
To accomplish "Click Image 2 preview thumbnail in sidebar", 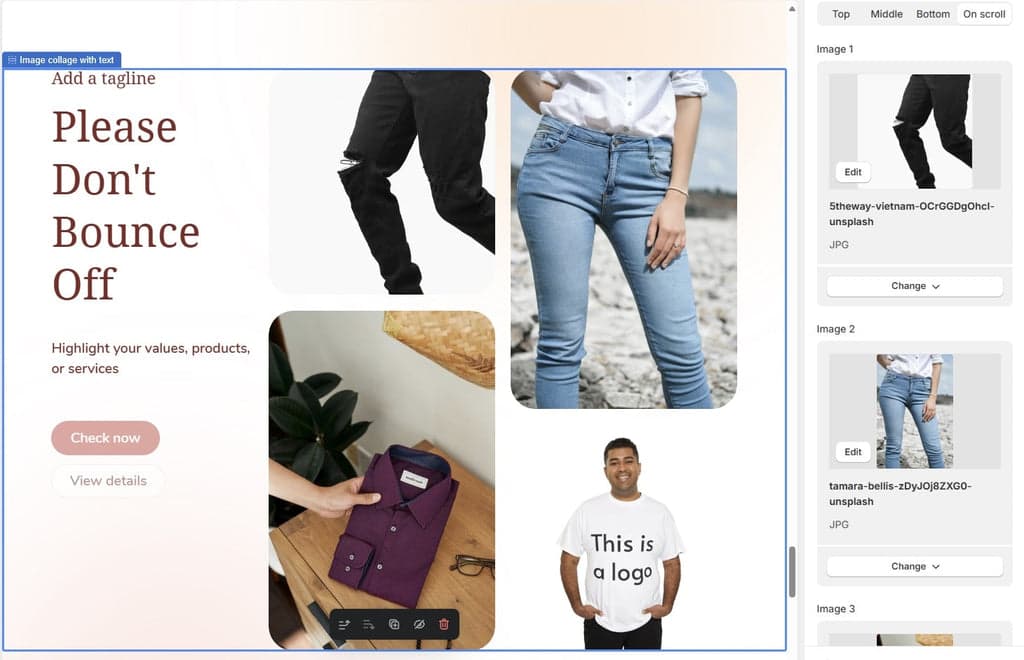I will pos(914,411).
